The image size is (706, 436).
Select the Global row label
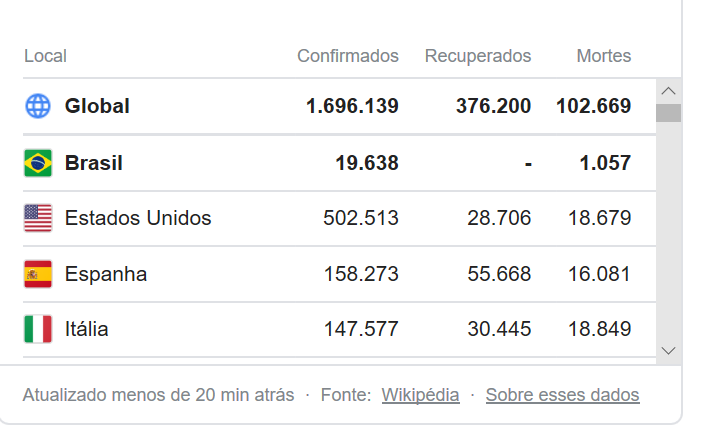(x=97, y=106)
